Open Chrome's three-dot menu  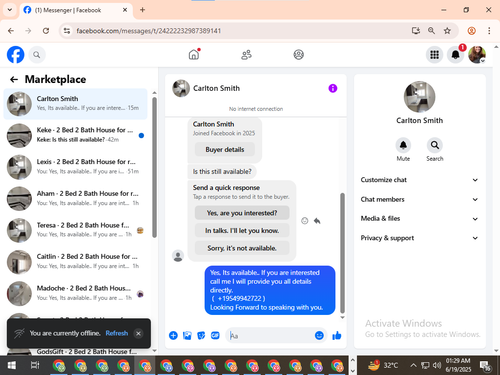[489, 31]
